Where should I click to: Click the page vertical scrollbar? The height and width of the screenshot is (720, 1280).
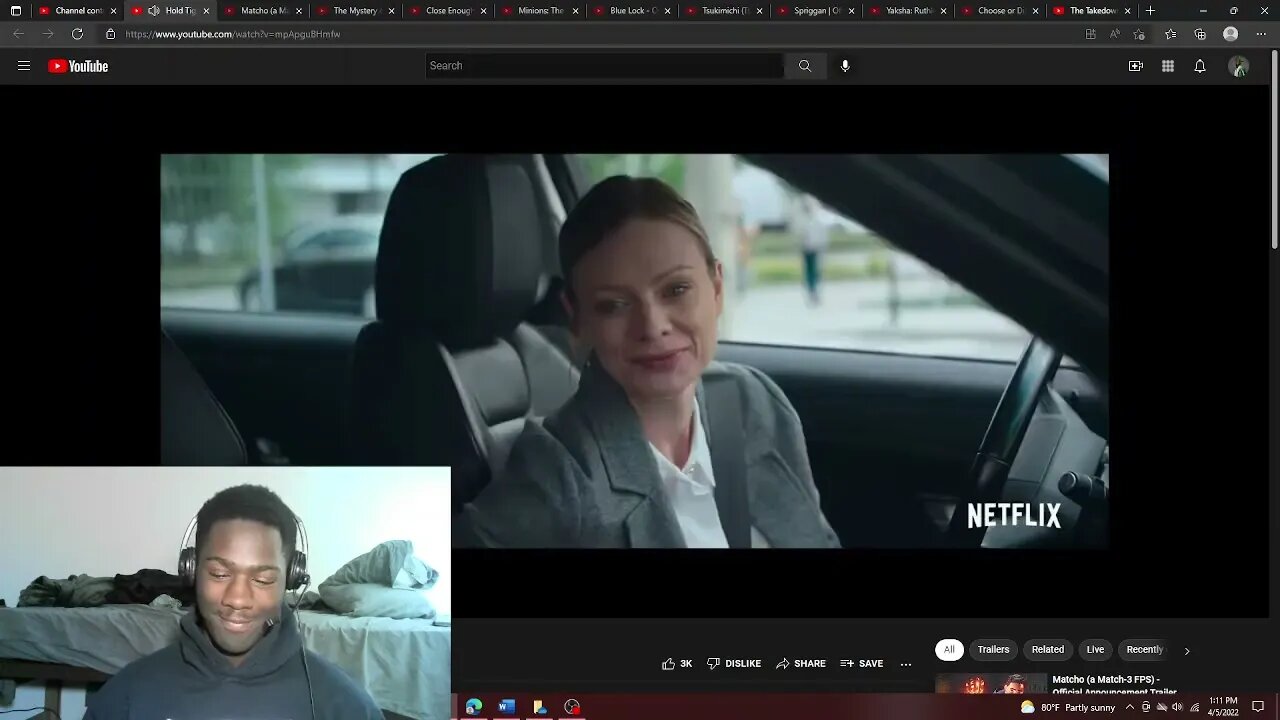point(1274,150)
